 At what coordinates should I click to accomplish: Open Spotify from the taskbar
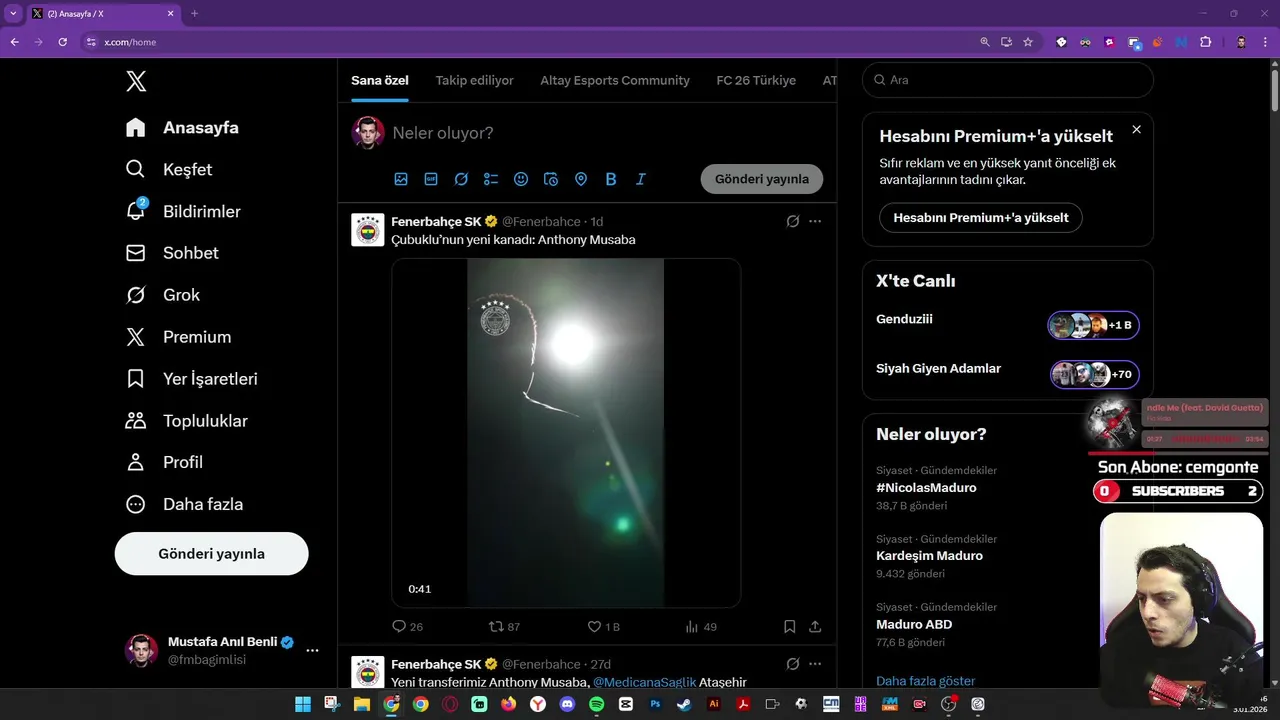tap(596, 704)
